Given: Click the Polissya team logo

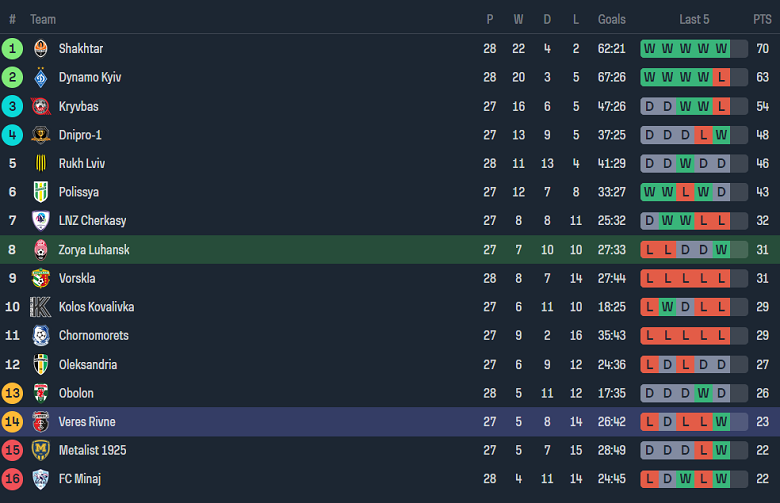Looking at the screenshot, I should tap(41, 192).
